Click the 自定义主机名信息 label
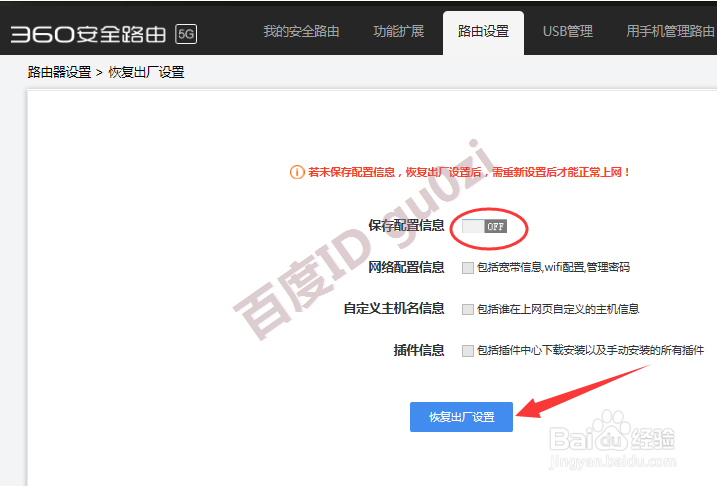This screenshot has height=486, width=717. (x=394, y=309)
